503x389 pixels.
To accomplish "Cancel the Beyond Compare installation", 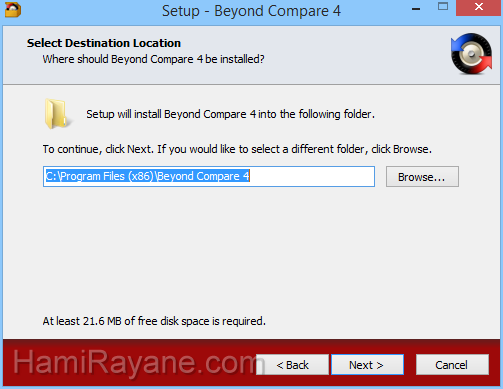I will tap(452, 365).
